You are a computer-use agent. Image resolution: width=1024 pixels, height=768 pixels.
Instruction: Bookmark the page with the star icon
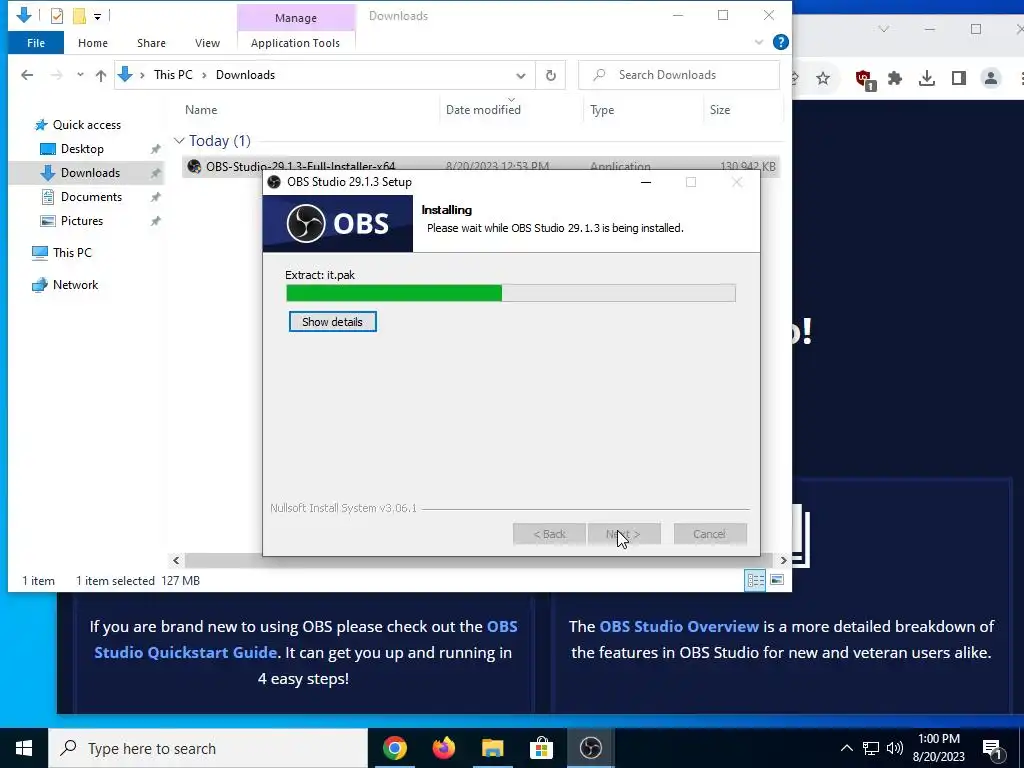823,79
